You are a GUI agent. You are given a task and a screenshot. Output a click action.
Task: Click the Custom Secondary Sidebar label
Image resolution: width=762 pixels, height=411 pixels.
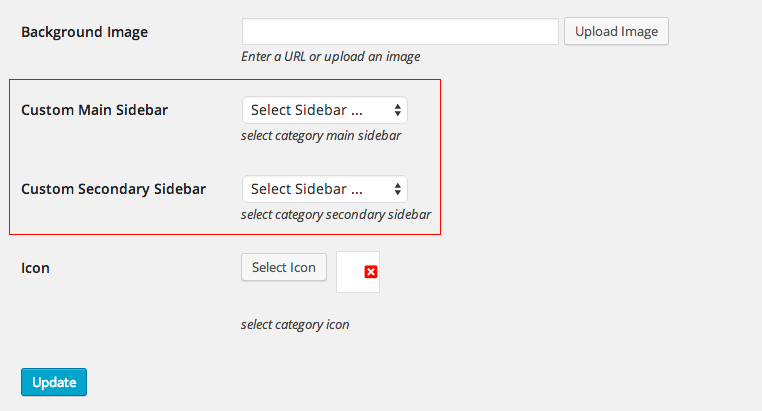(113, 189)
